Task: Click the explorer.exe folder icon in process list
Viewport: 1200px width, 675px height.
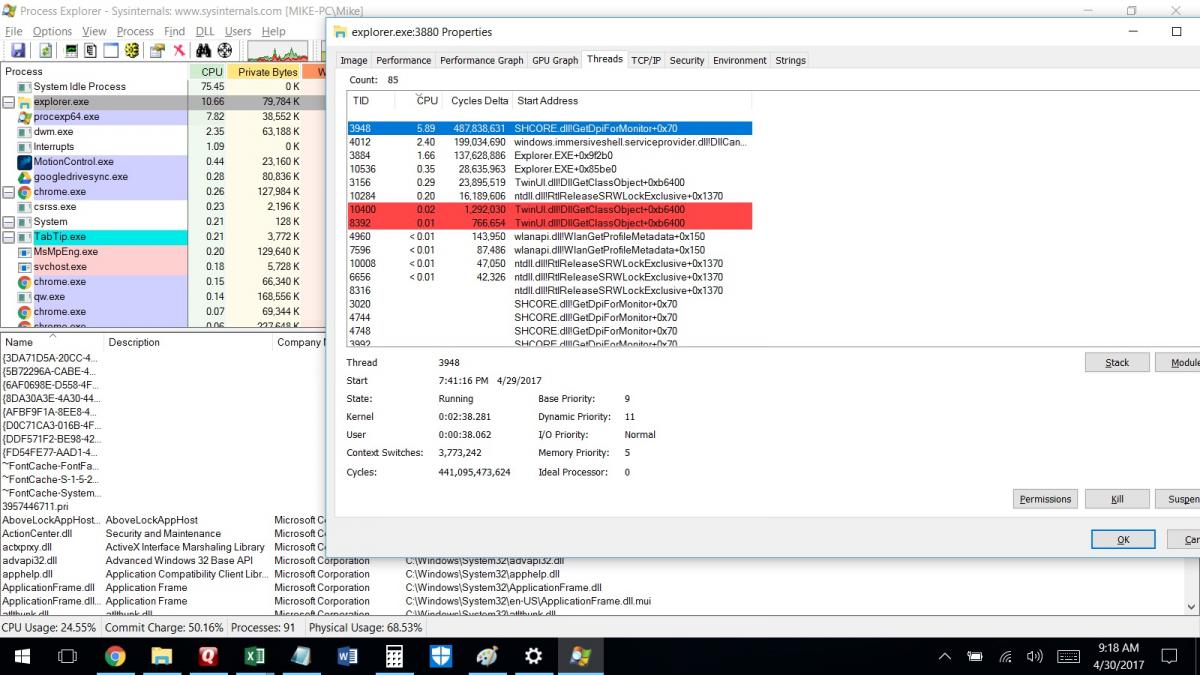Action: [25, 102]
